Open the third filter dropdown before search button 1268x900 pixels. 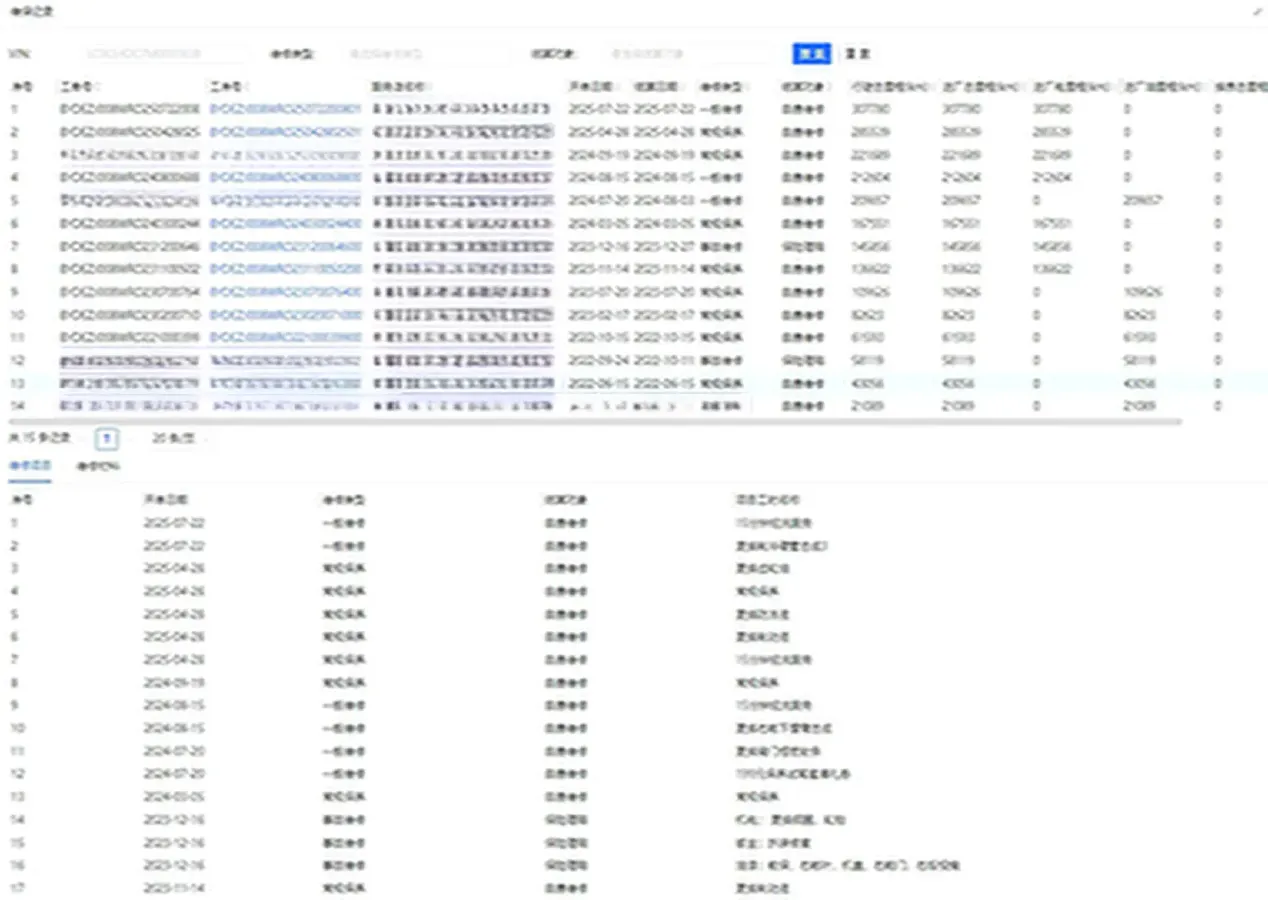[x=690, y=54]
